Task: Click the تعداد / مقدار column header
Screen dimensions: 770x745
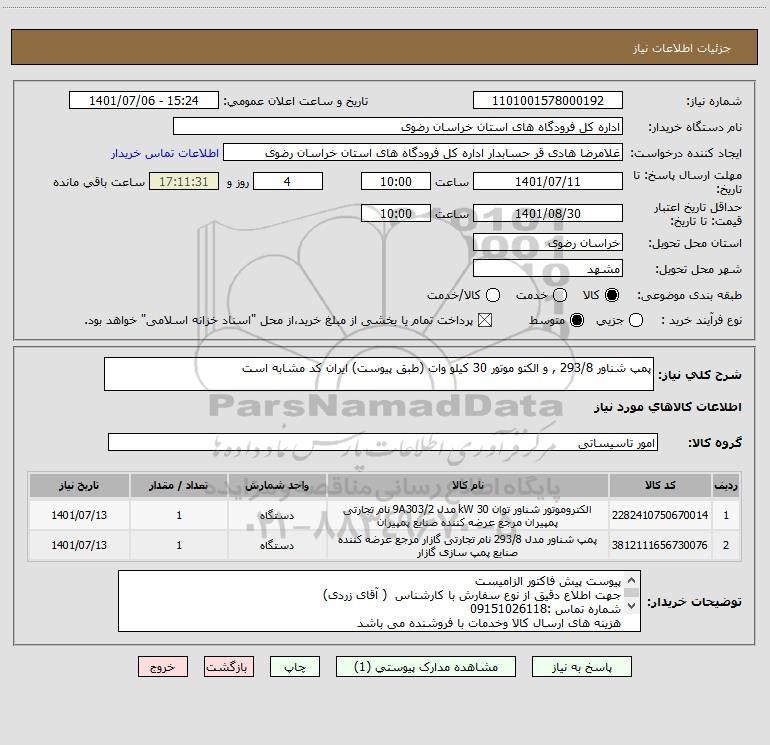Action: click(179, 485)
